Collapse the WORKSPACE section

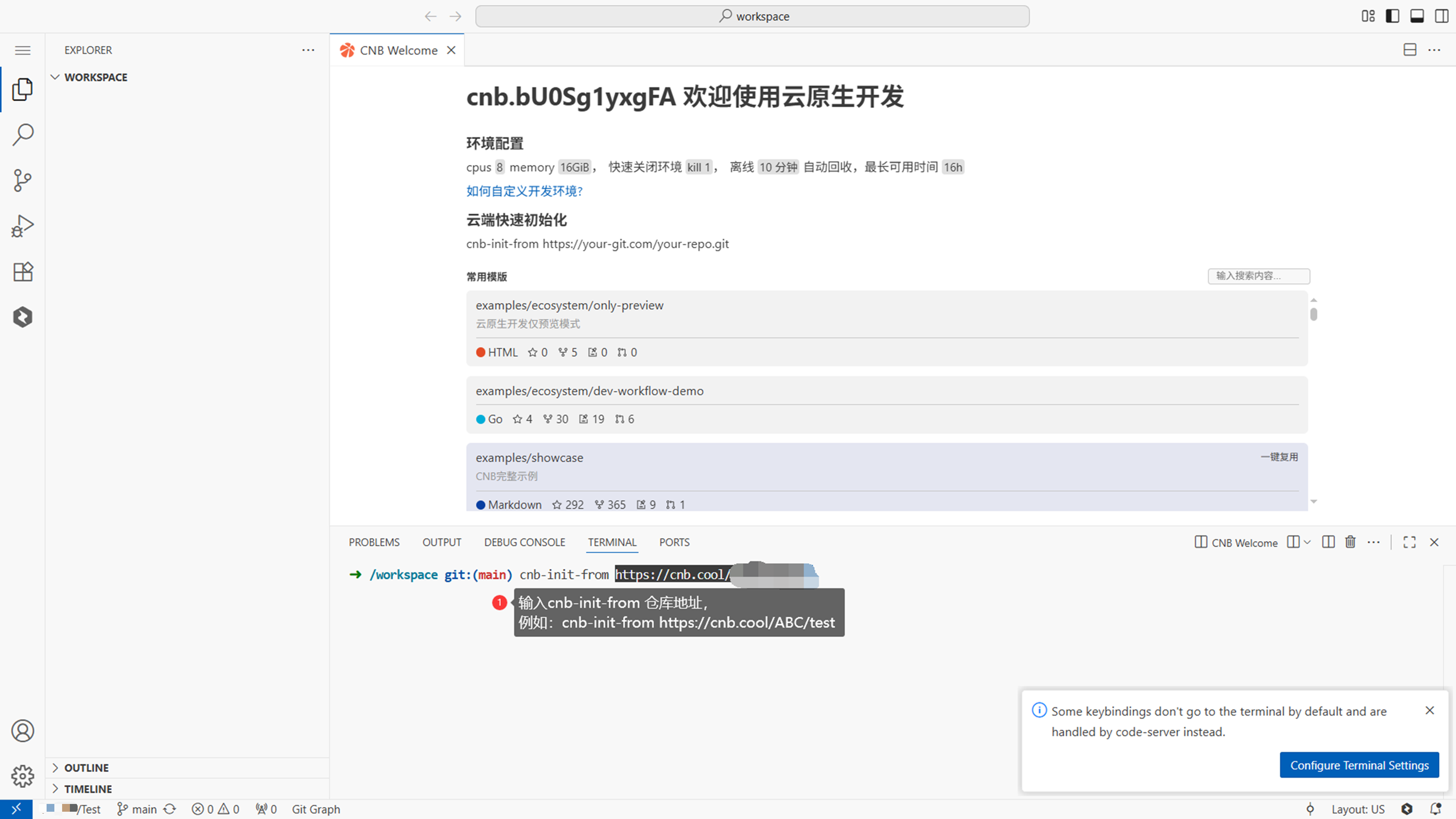55,77
